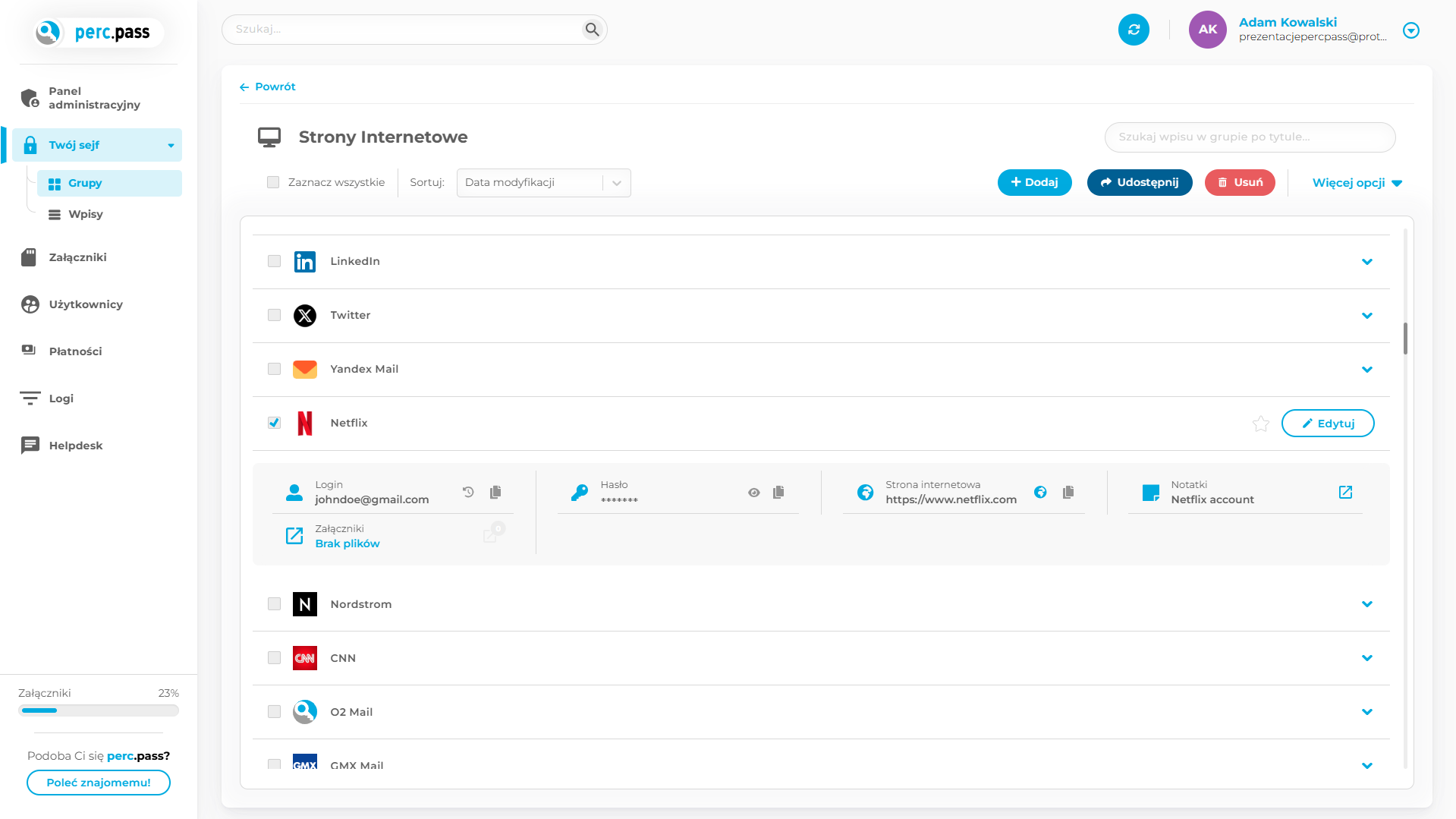Click the entries list vertical scrollbar
1456x819 pixels.
click(1404, 339)
